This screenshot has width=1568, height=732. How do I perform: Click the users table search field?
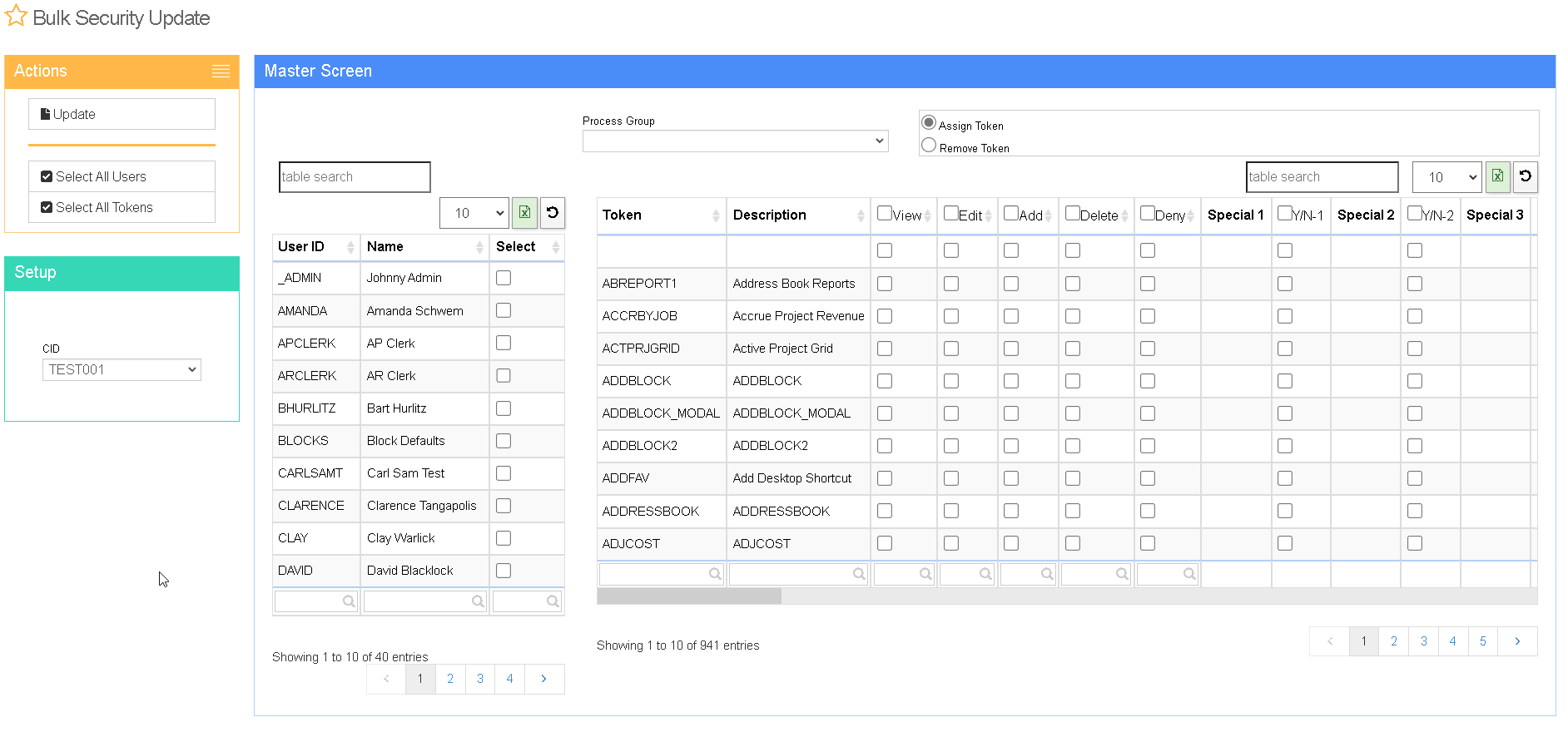(355, 177)
